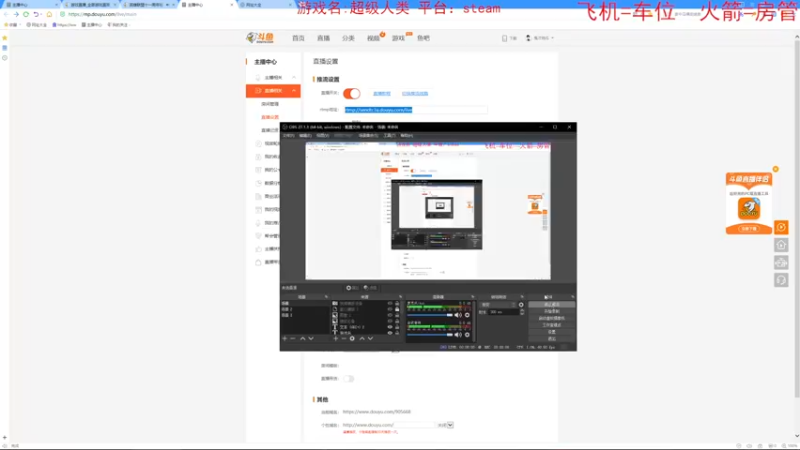800x450 pixels.
Task: Remove source with the minus in OBS Sources panel
Action: 344,338
